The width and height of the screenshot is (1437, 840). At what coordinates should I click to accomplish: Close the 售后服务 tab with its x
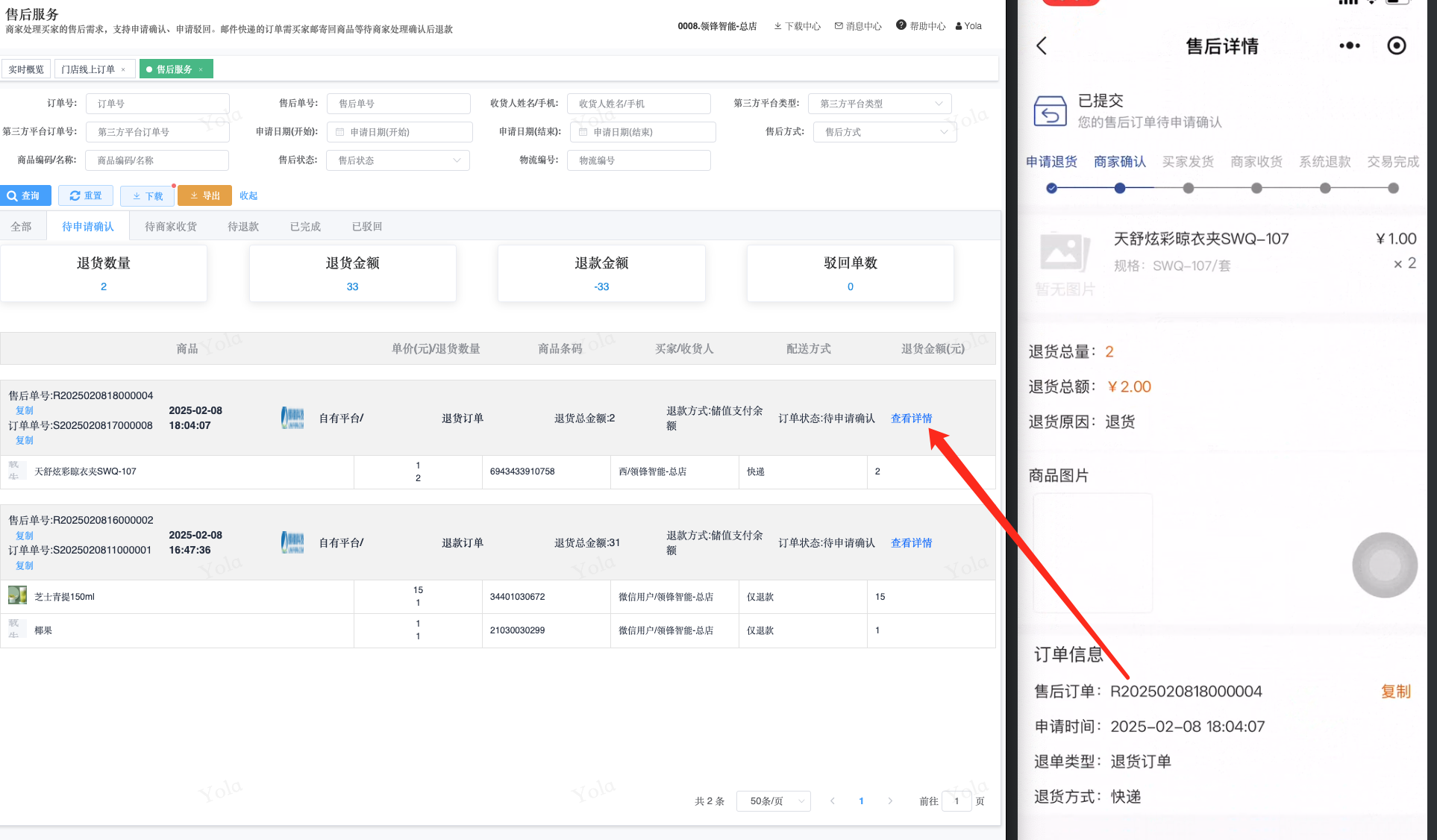pyautogui.click(x=201, y=69)
